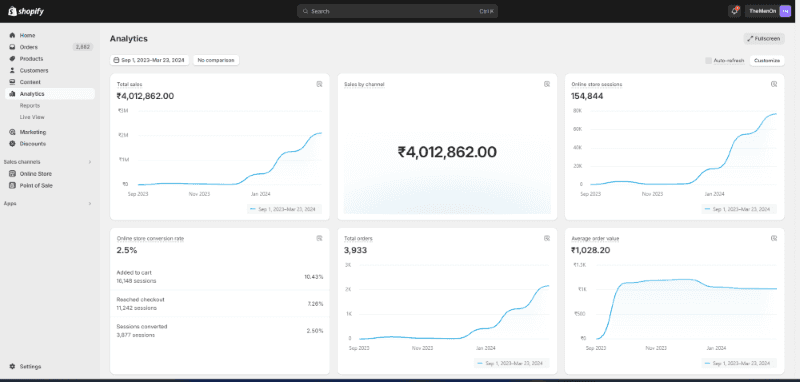Click the Added to cart row
Viewport: 800px width, 382px height.
(220, 276)
